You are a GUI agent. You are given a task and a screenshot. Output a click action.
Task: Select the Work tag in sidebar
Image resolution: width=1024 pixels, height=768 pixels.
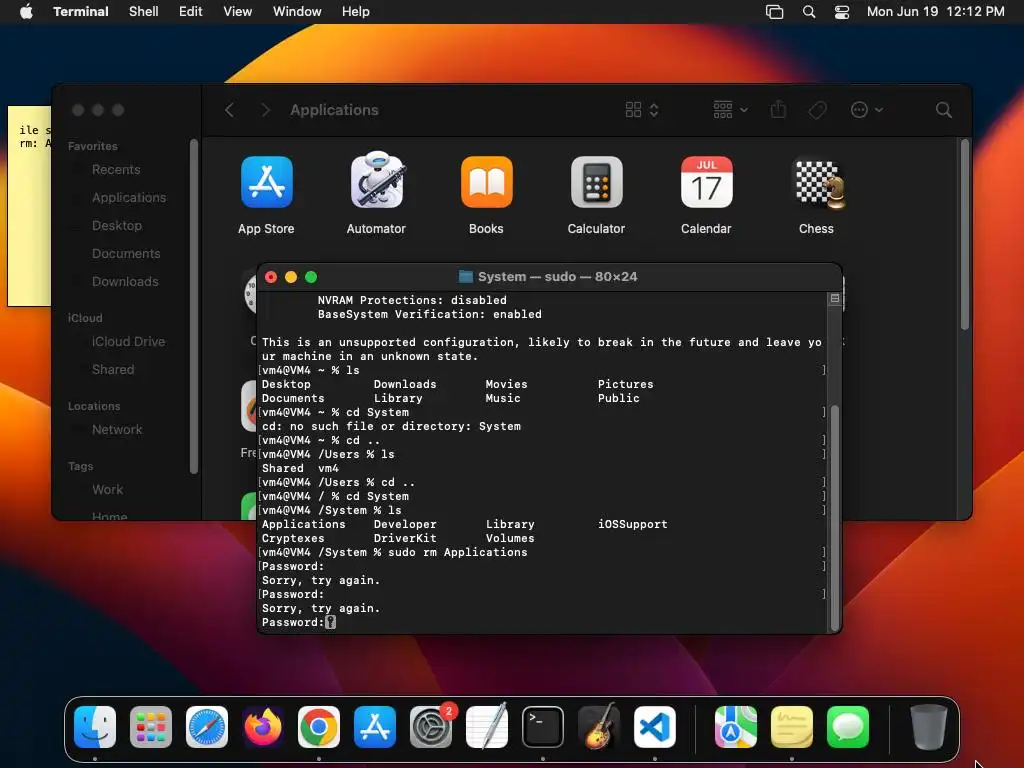(108, 490)
